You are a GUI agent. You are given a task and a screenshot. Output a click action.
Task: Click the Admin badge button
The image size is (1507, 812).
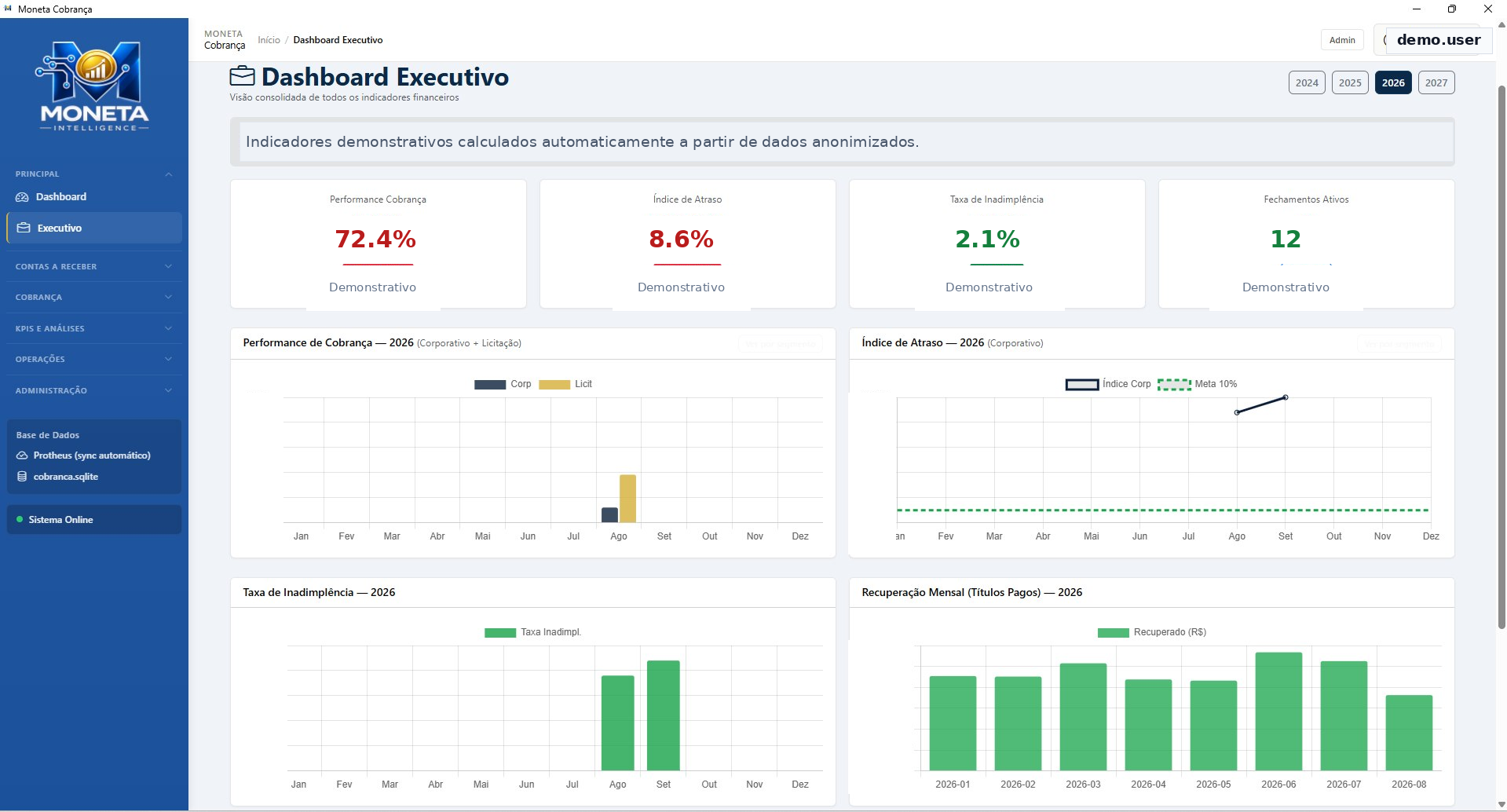(x=1342, y=40)
